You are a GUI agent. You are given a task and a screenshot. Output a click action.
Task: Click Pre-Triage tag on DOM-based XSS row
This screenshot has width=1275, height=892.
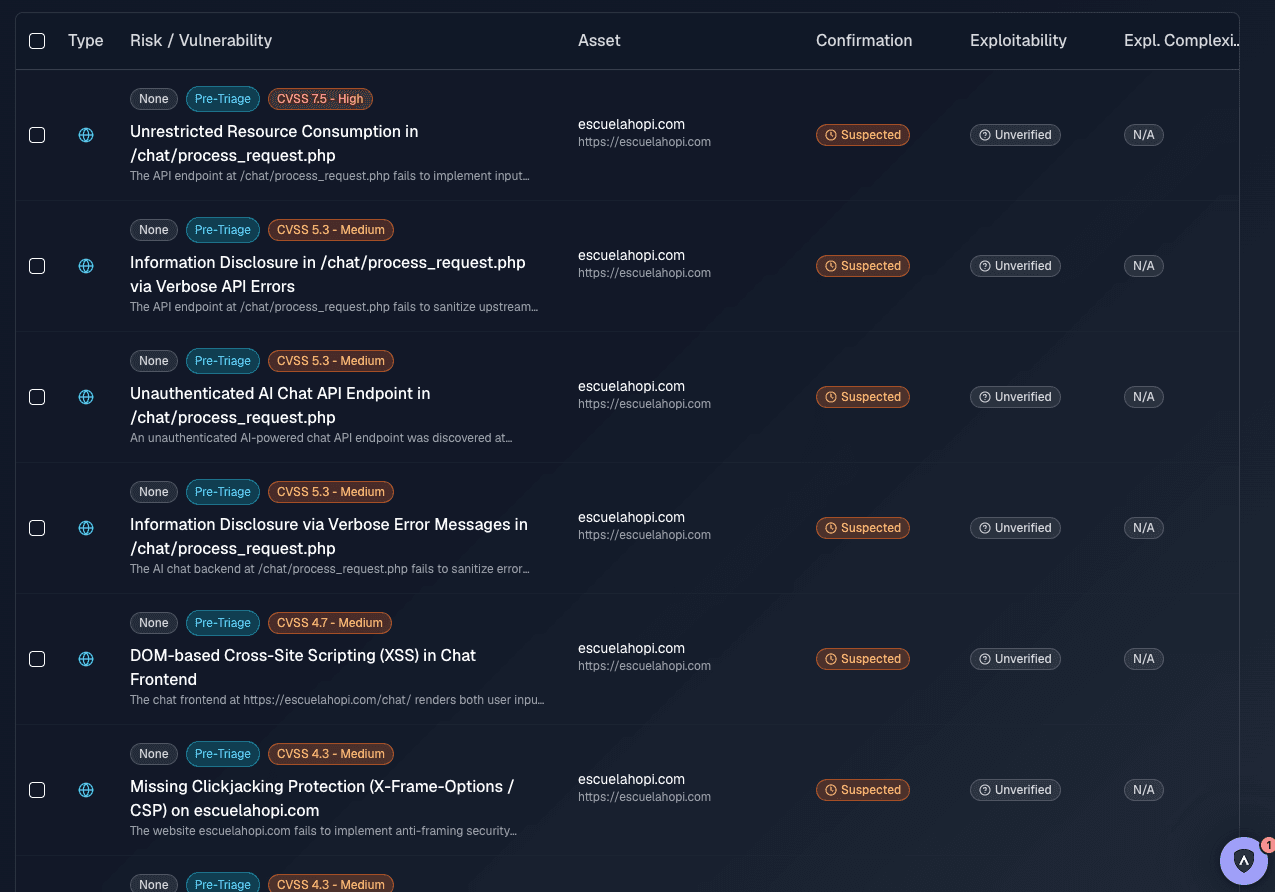click(x=223, y=623)
